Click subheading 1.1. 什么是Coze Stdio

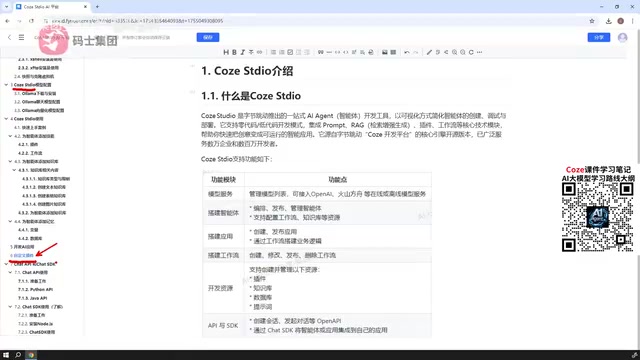(x=251, y=96)
